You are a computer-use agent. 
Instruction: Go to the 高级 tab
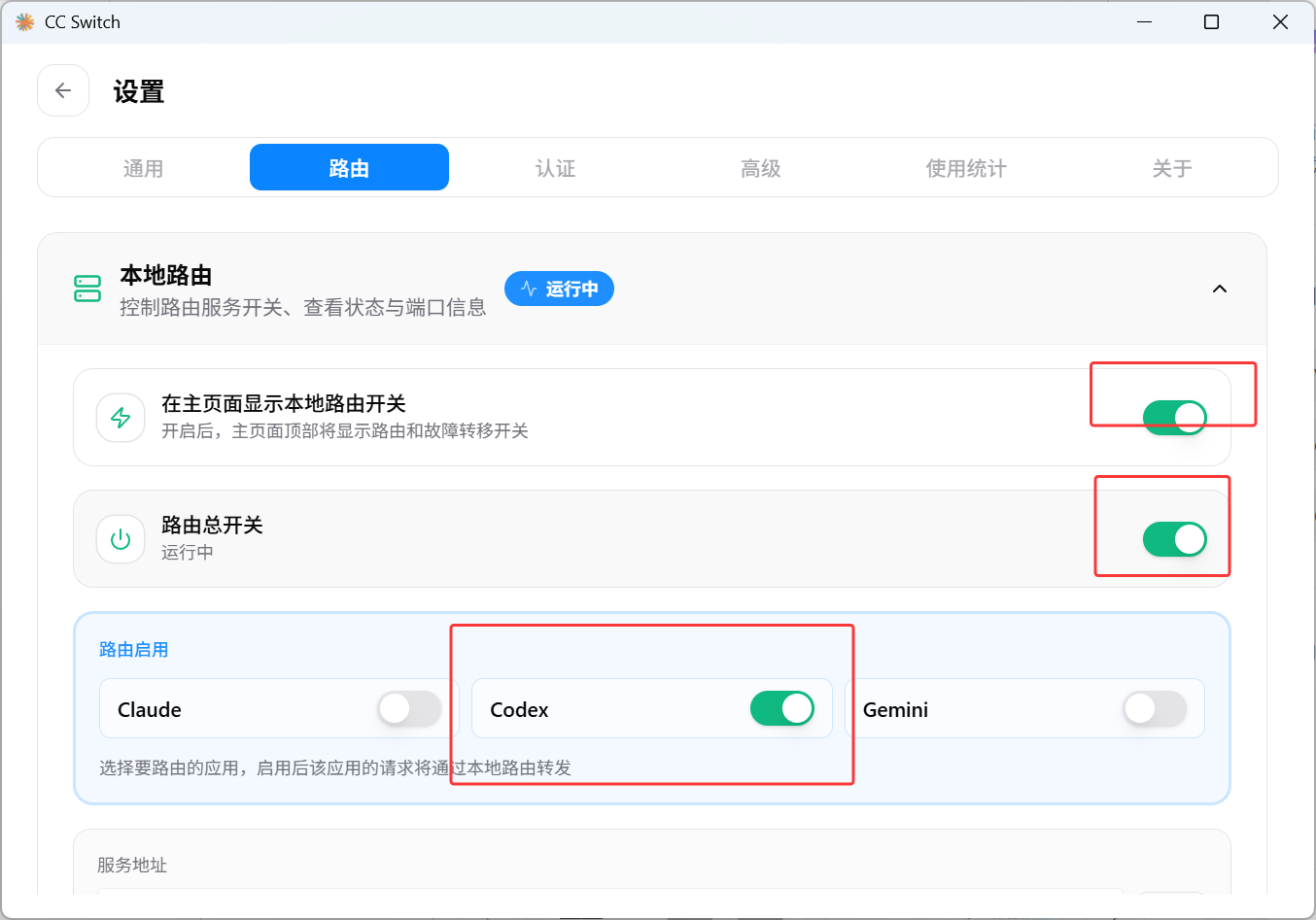pos(760,168)
